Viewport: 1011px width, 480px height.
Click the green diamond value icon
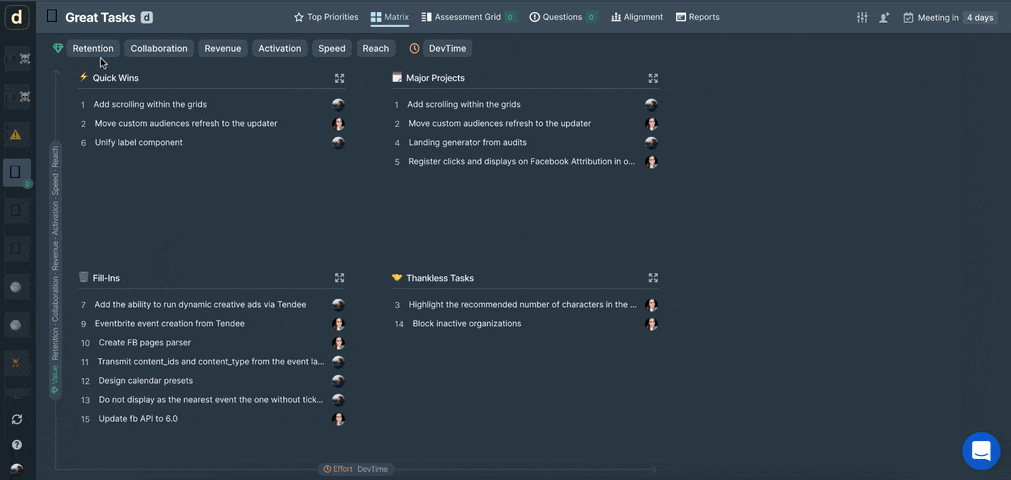tap(58, 48)
